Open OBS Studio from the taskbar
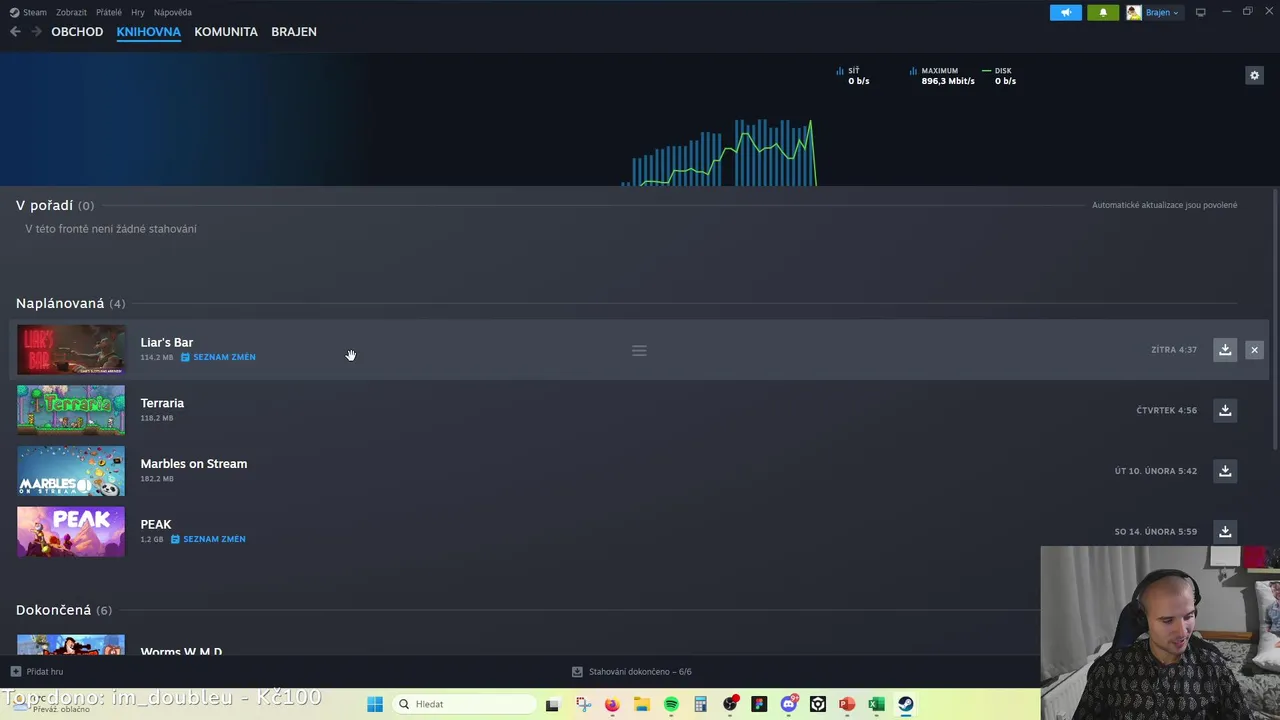Viewport: 1280px width, 720px height. click(730, 704)
